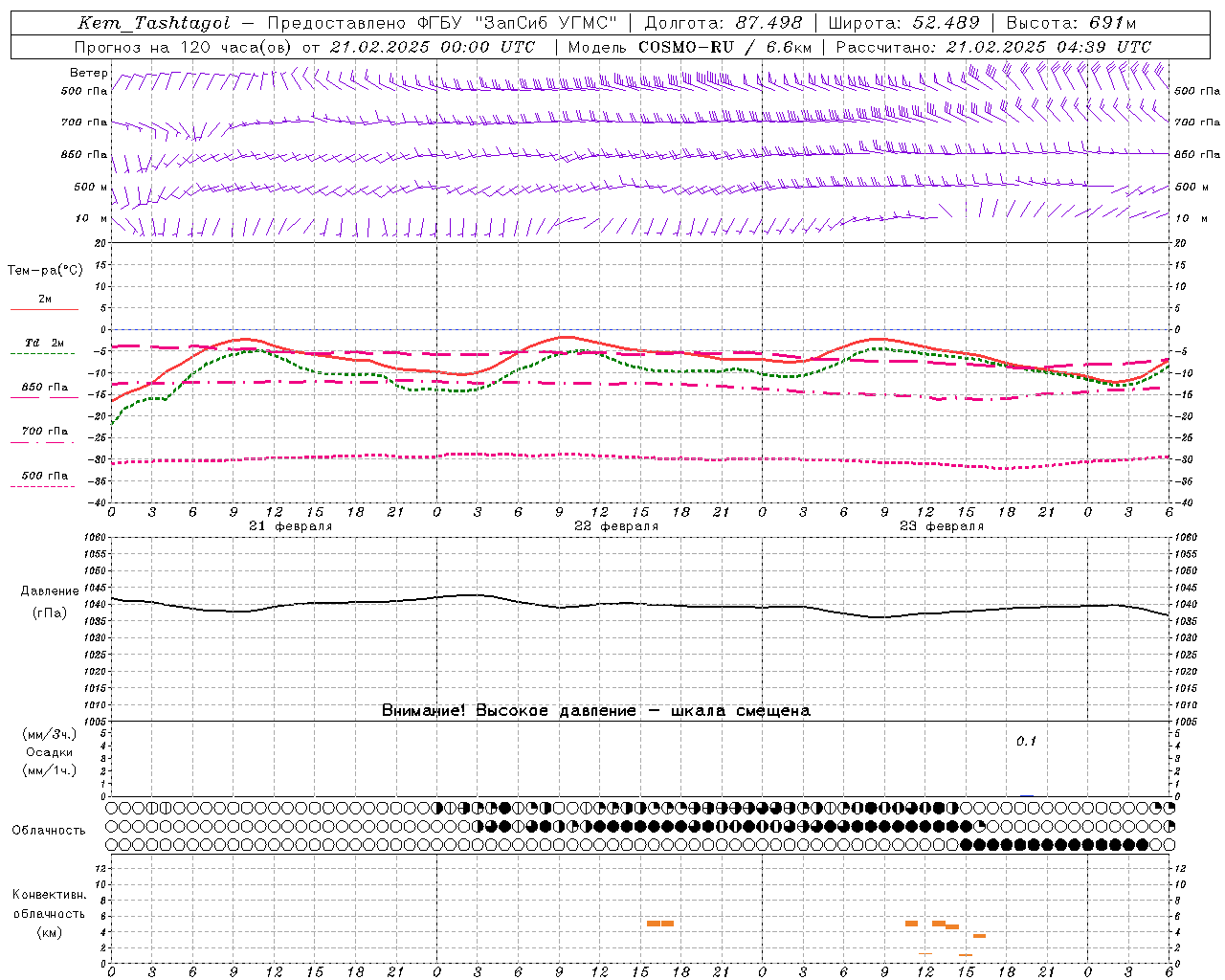
Task: Click the Ветер wind panel label
Action: (x=89, y=73)
